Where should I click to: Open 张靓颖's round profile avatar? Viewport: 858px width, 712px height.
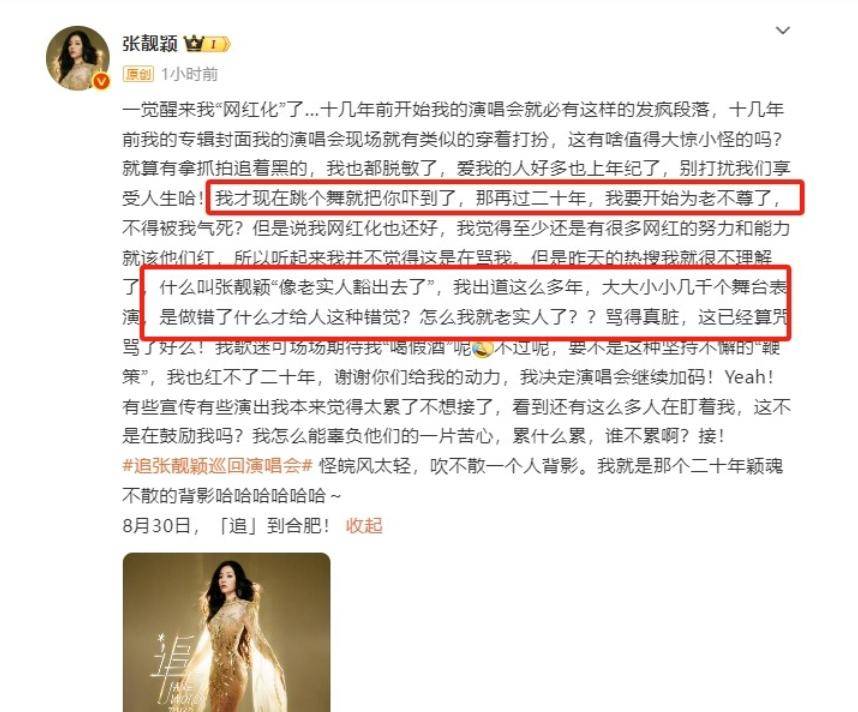[x=78, y=57]
